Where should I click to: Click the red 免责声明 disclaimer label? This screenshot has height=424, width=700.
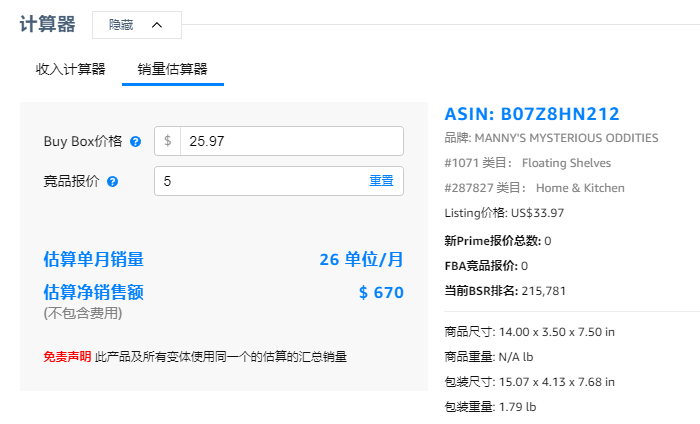tap(67, 356)
